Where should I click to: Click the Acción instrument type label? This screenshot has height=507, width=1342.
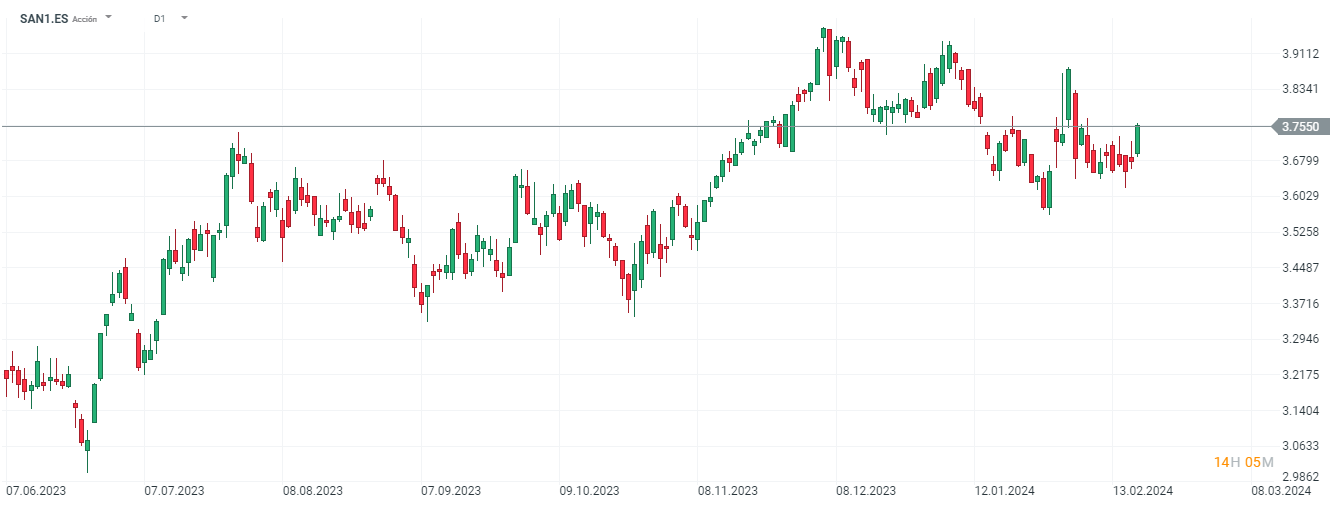pyautogui.click(x=85, y=19)
